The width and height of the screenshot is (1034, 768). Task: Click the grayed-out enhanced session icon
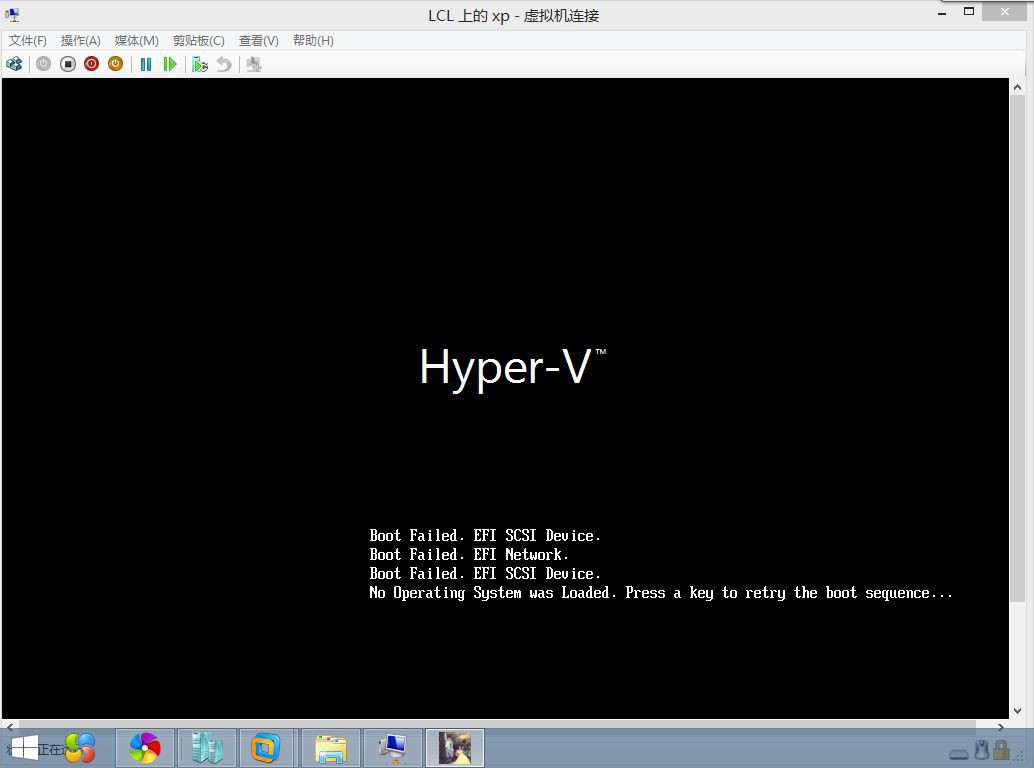pos(254,64)
